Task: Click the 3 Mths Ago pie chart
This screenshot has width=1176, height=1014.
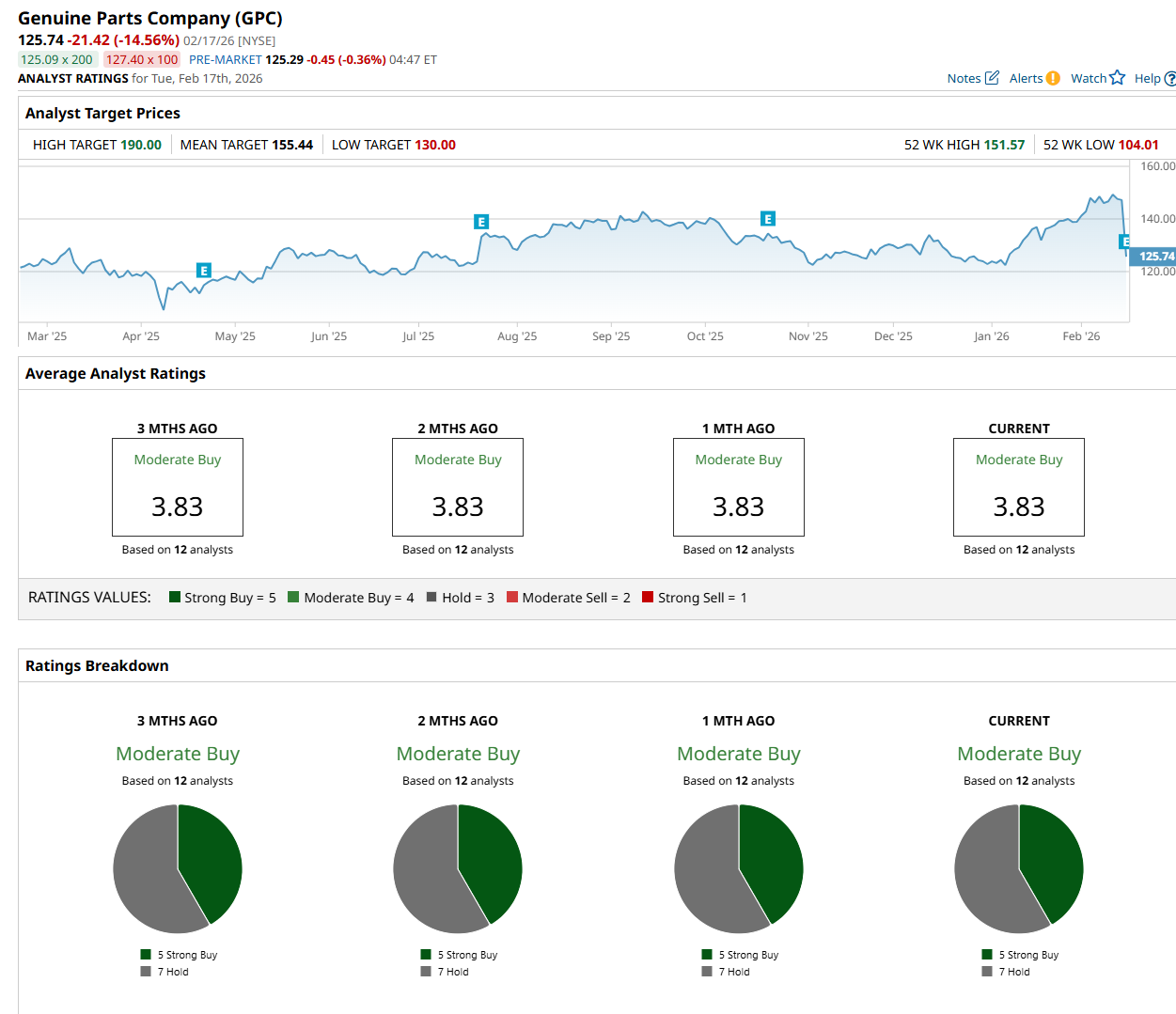Action: (178, 869)
